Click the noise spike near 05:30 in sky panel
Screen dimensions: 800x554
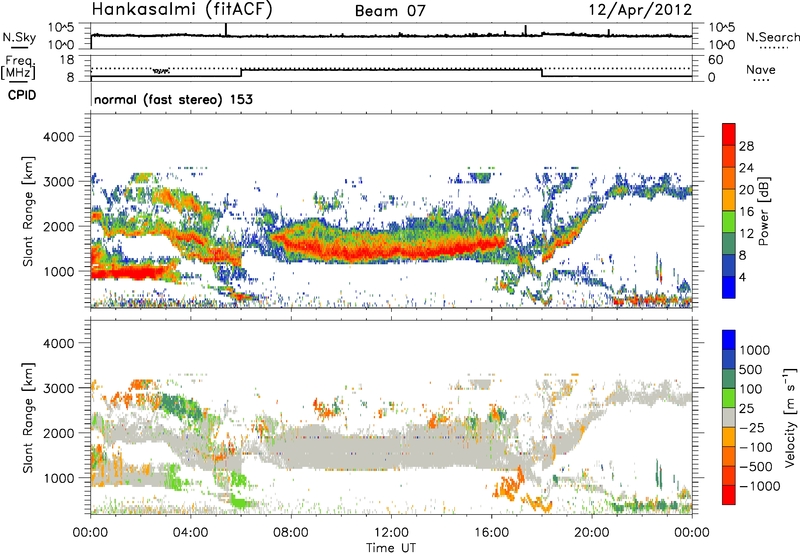point(226,30)
